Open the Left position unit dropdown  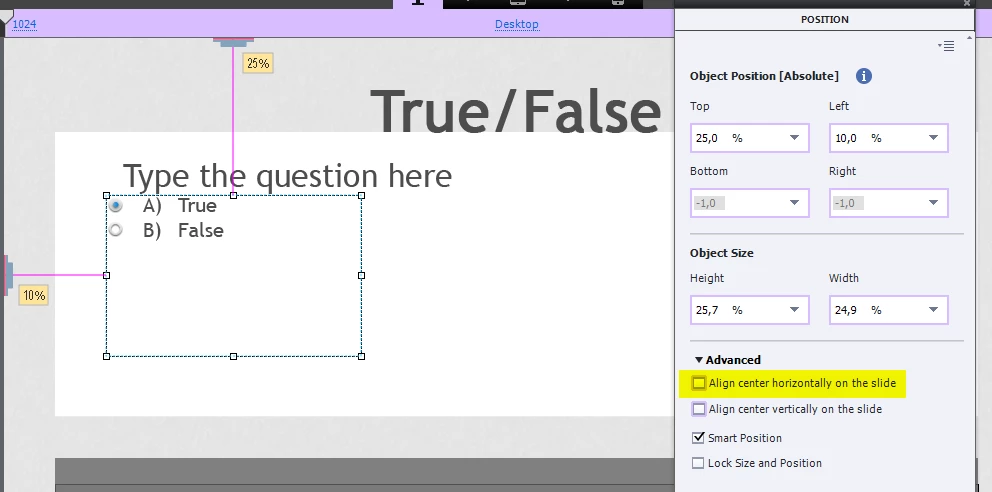[x=934, y=138]
